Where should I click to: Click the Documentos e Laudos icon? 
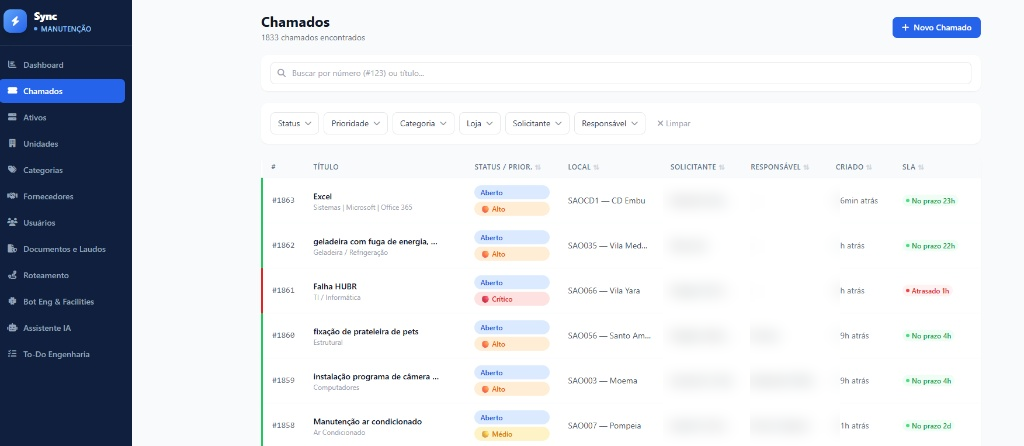click(12, 249)
